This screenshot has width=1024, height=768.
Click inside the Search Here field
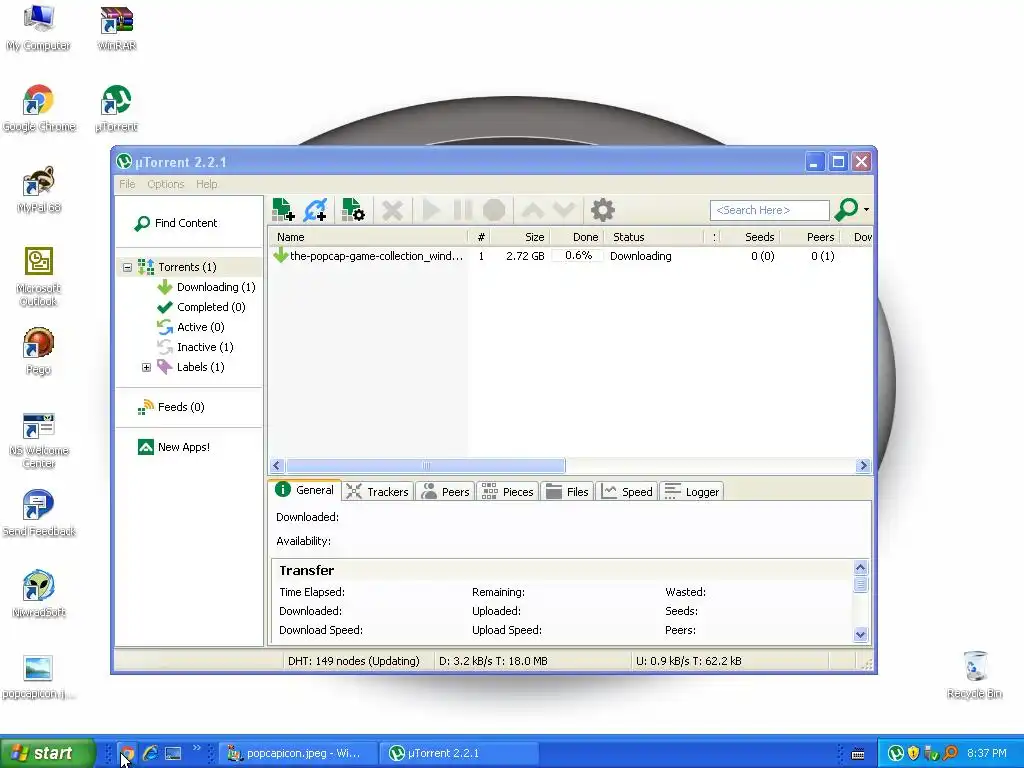click(769, 210)
